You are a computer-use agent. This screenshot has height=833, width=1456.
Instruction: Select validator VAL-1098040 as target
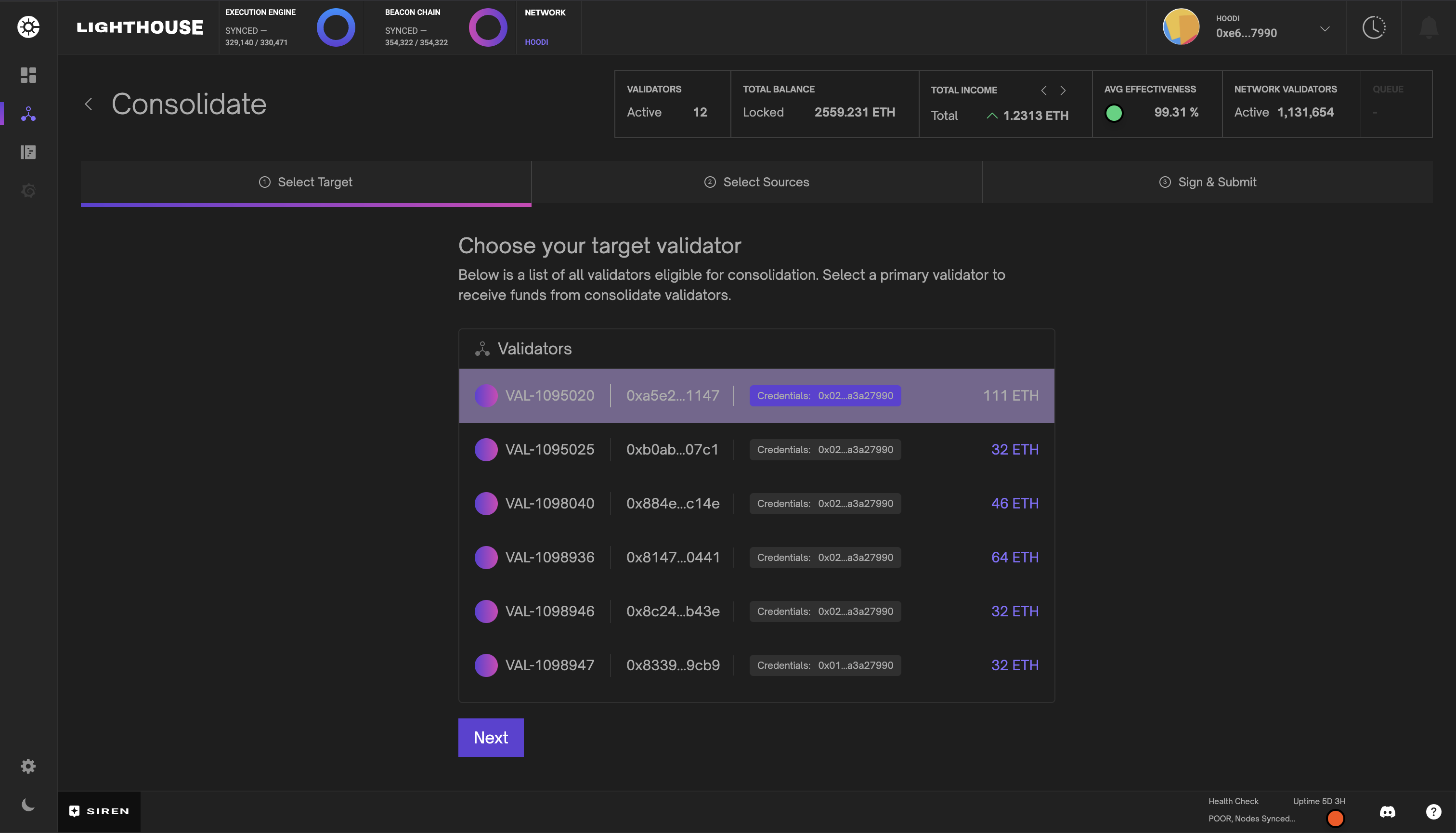point(756,504)
